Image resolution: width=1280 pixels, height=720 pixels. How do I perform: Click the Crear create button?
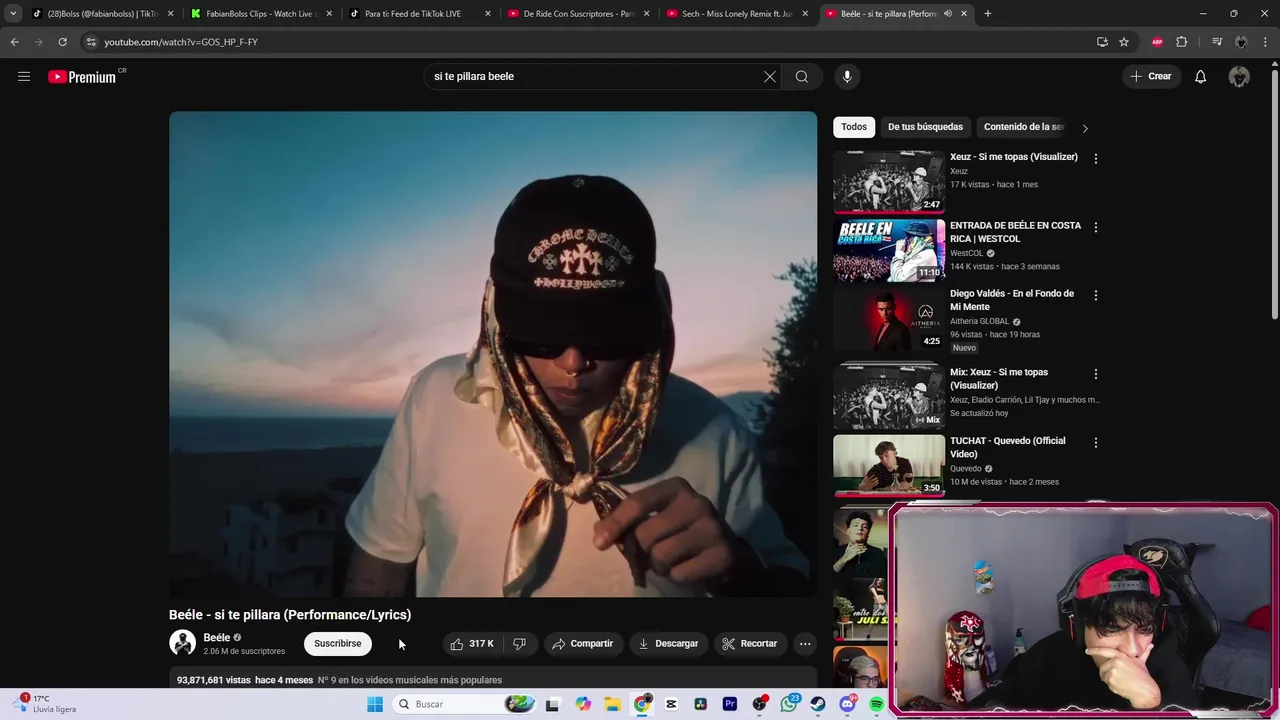(x=1150, y=76)
